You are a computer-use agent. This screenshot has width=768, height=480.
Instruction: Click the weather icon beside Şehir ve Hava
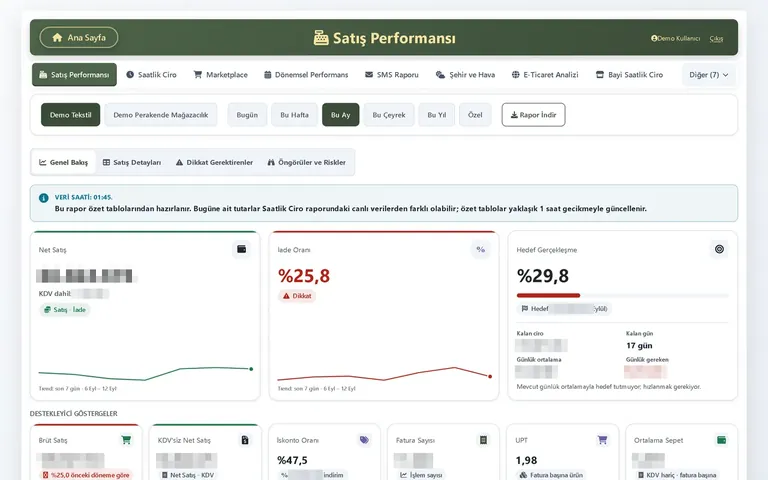[440, 74]
